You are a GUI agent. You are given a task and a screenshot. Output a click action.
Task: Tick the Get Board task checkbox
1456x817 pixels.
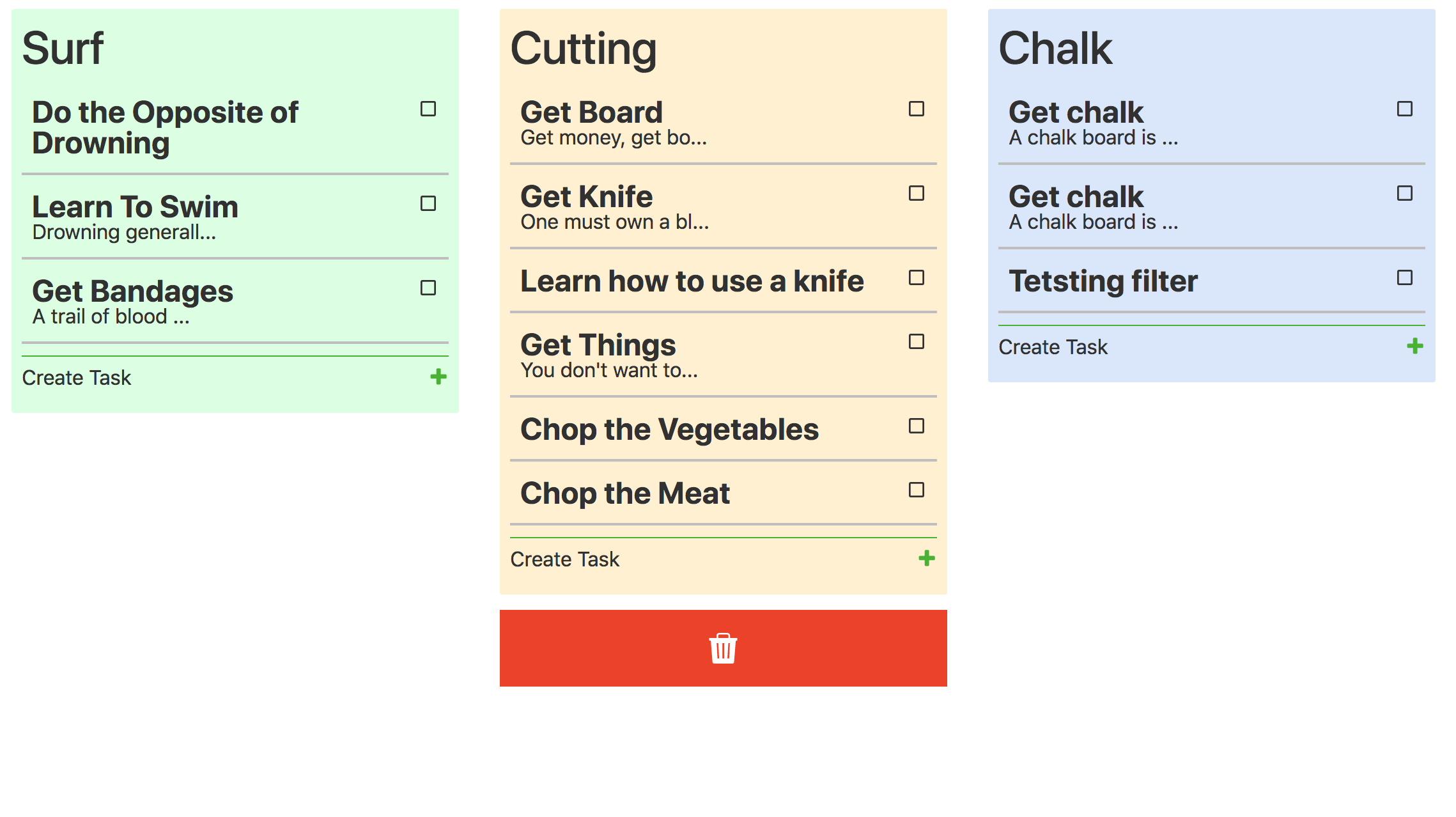(x=917, y=109)
